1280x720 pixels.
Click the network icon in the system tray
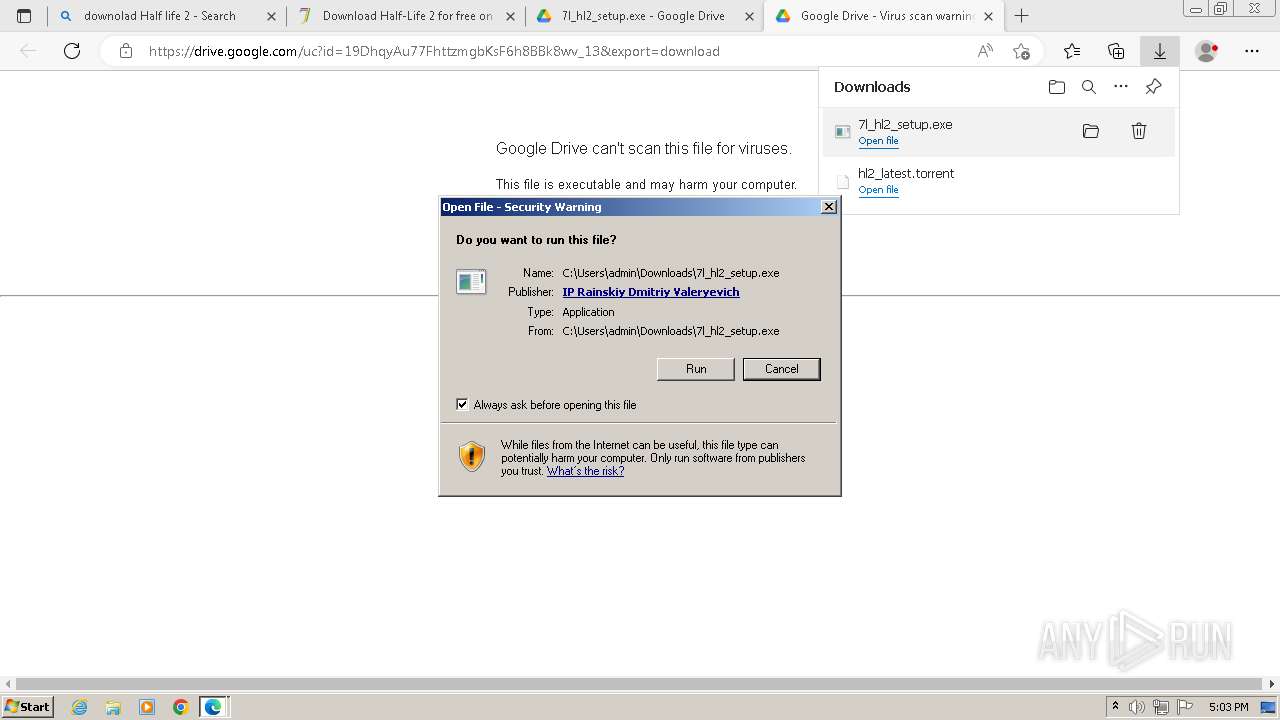coord(1160,707)
